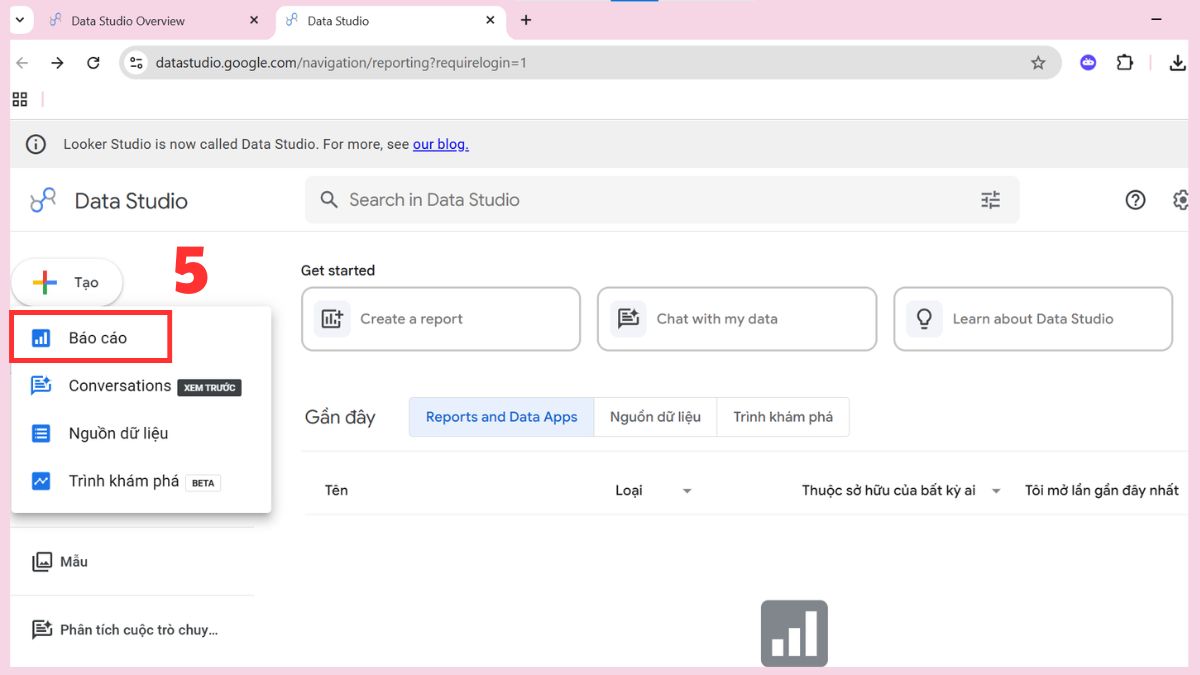1200x675 pixels.
Task: Click the search magnifier icon
Action: pyautogui.click(x=329, y=200)
